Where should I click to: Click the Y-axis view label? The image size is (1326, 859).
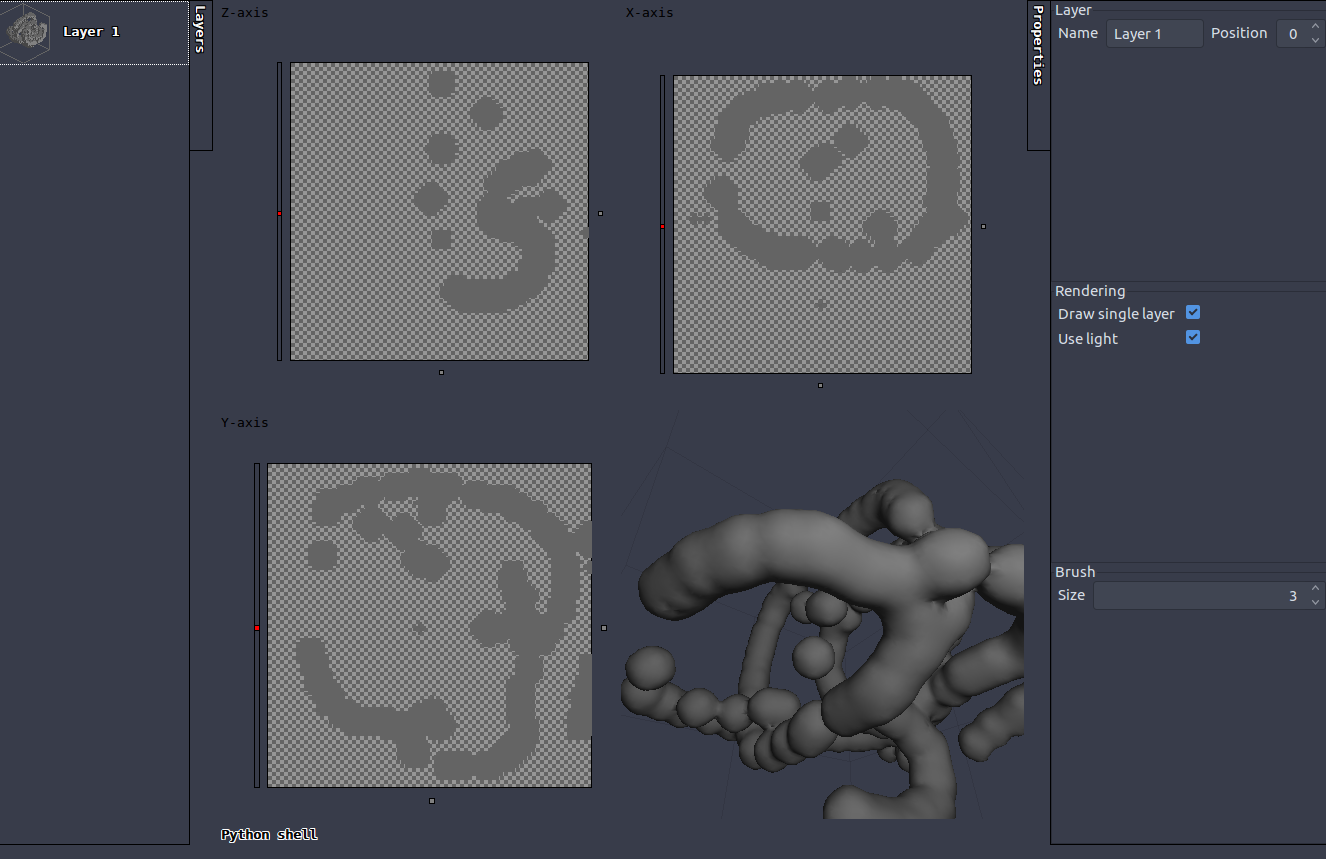245,423
